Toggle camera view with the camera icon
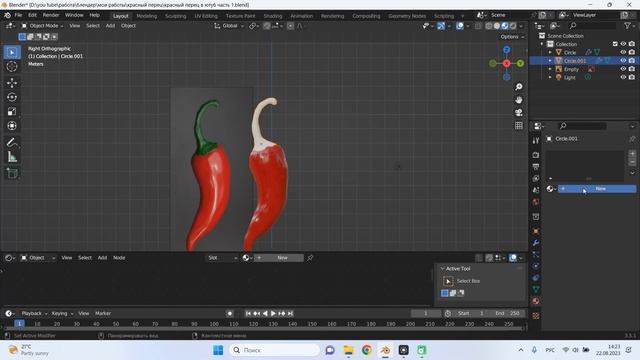The height and width of the screenshot is (360, 640). pyautogui.click(x=519, y=113)
